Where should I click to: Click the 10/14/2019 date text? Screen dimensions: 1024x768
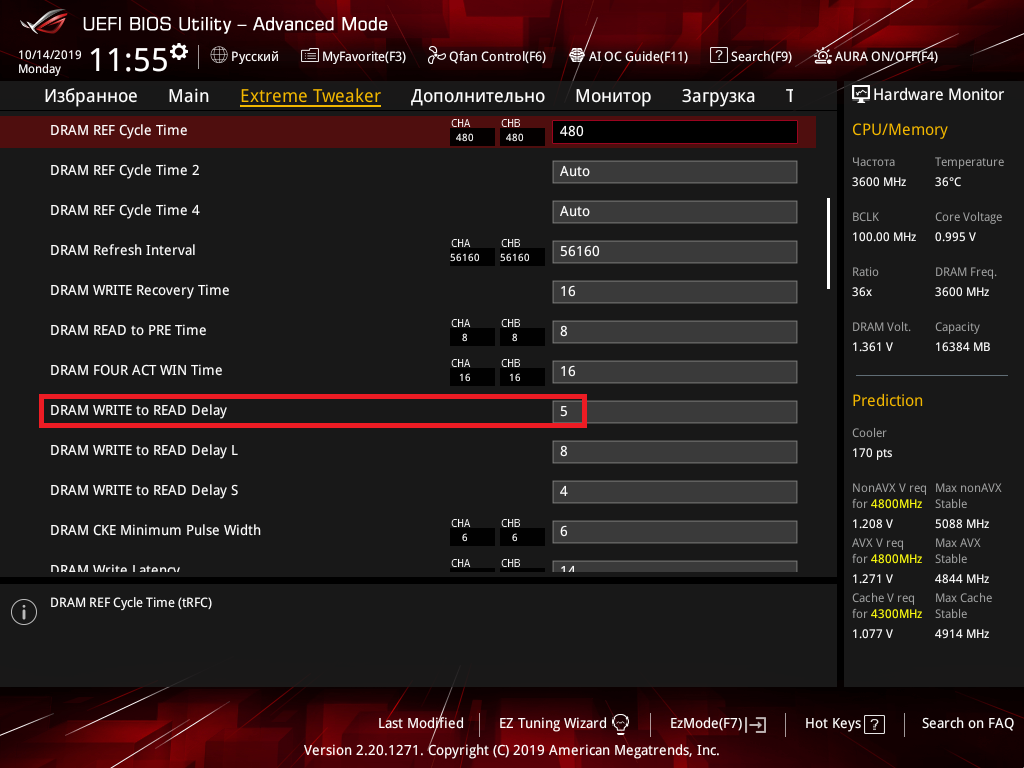[50, 55]
